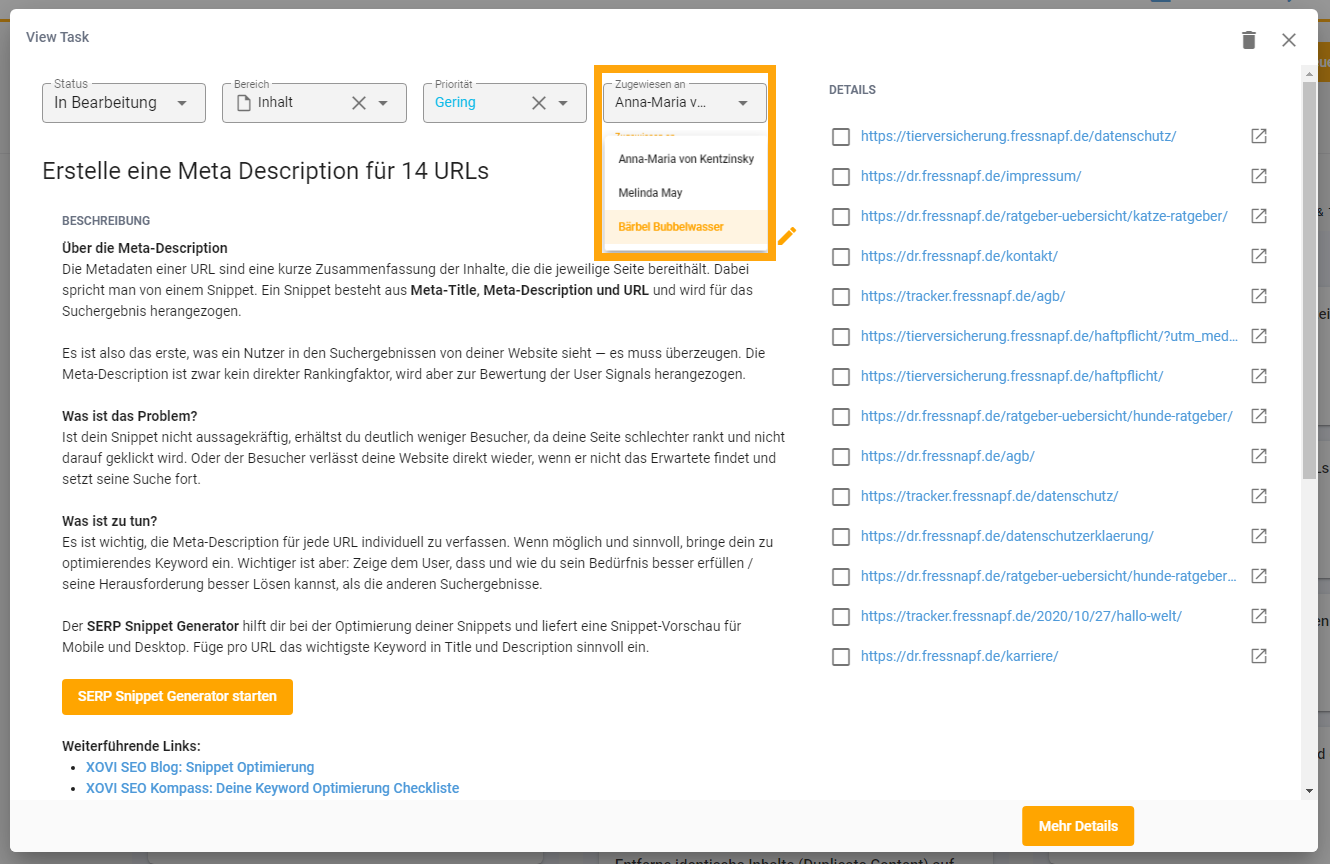Collapse the Zugewiesen an dropdown
This screenshot has height=864, width=1330.
(743, 103)
